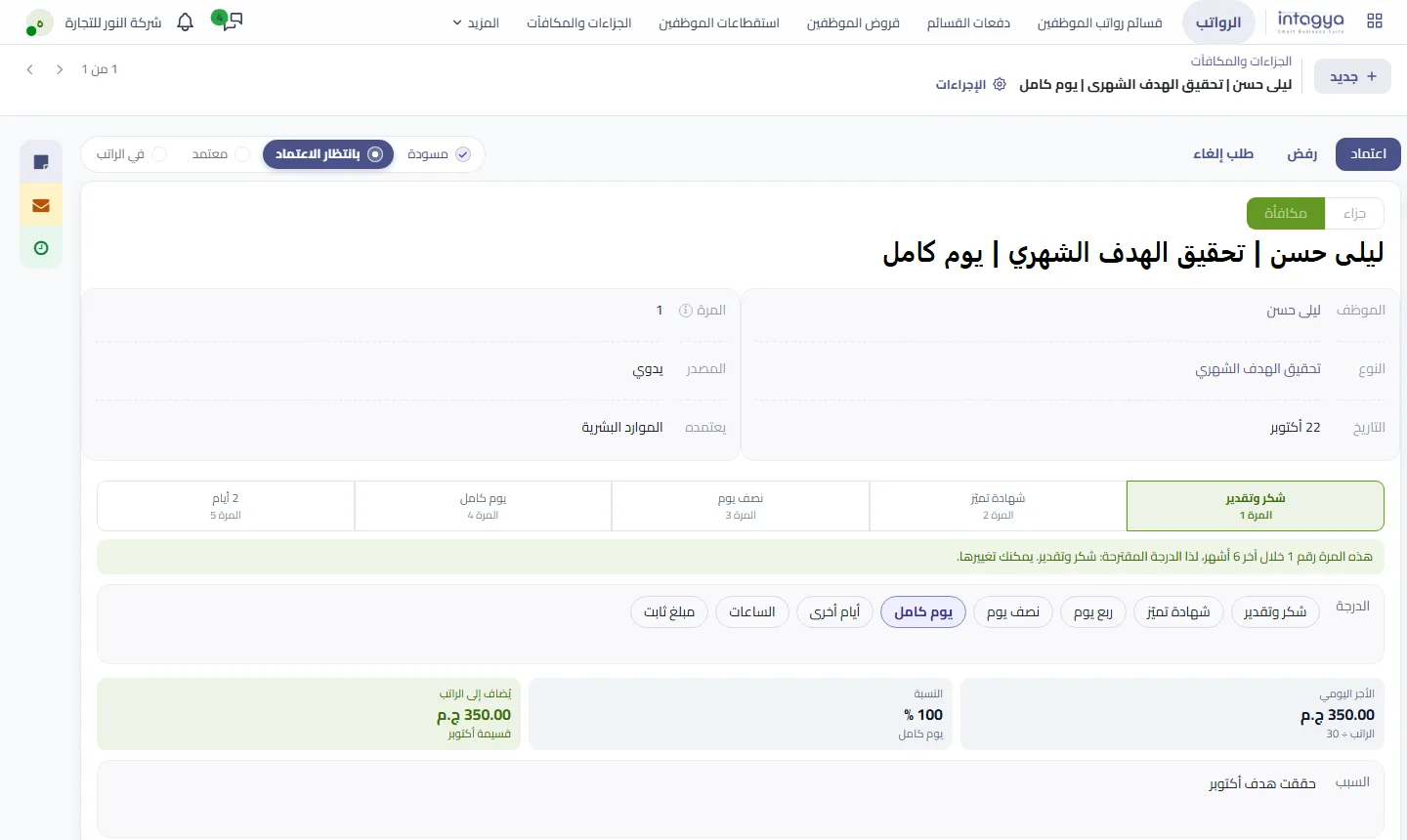1407x840 pixels.
Task: Choose the مبلغ ثابت grade chip
Action: point(669,612)
